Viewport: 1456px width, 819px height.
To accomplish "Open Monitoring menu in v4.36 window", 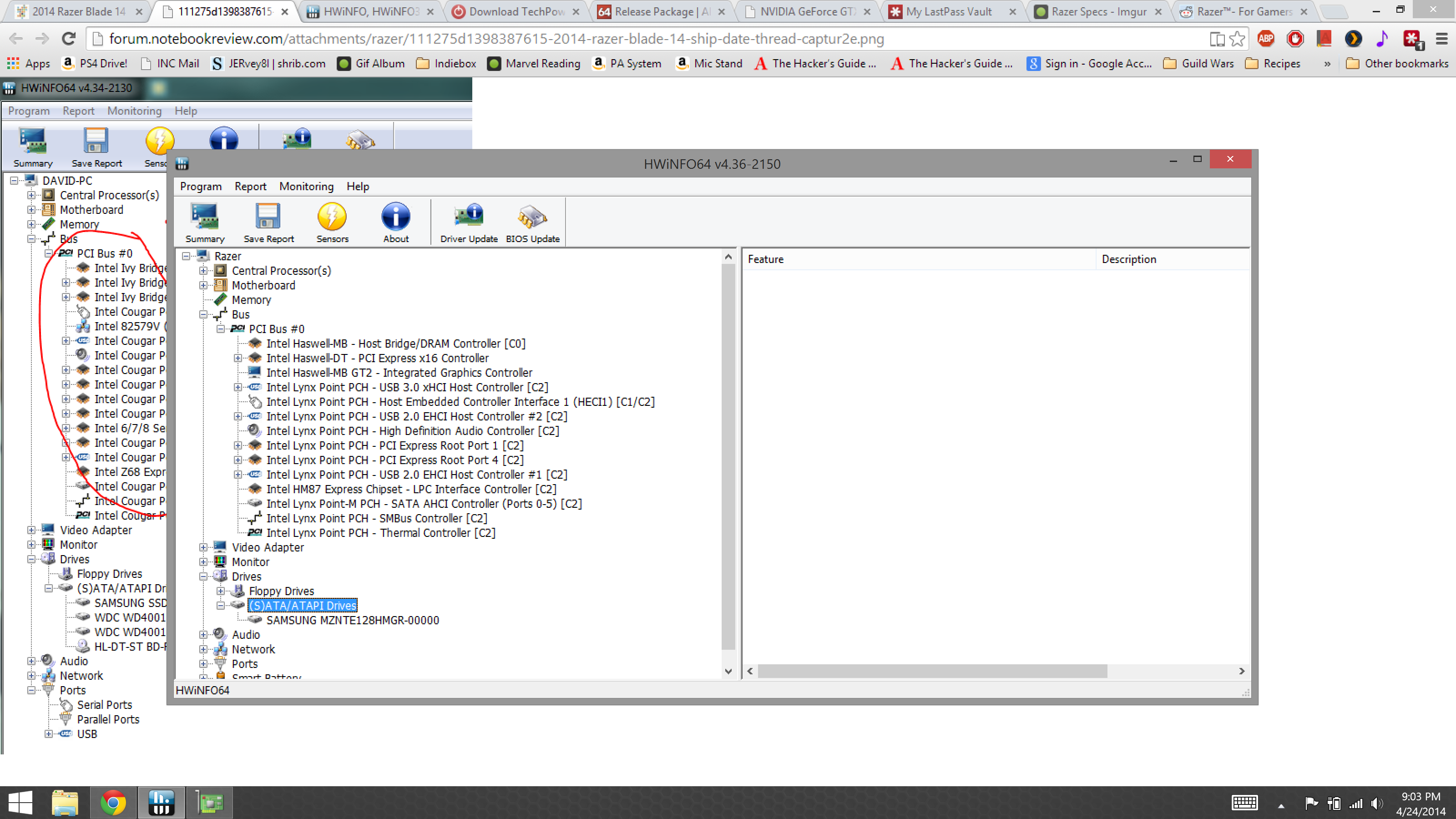I will [306, 187].
